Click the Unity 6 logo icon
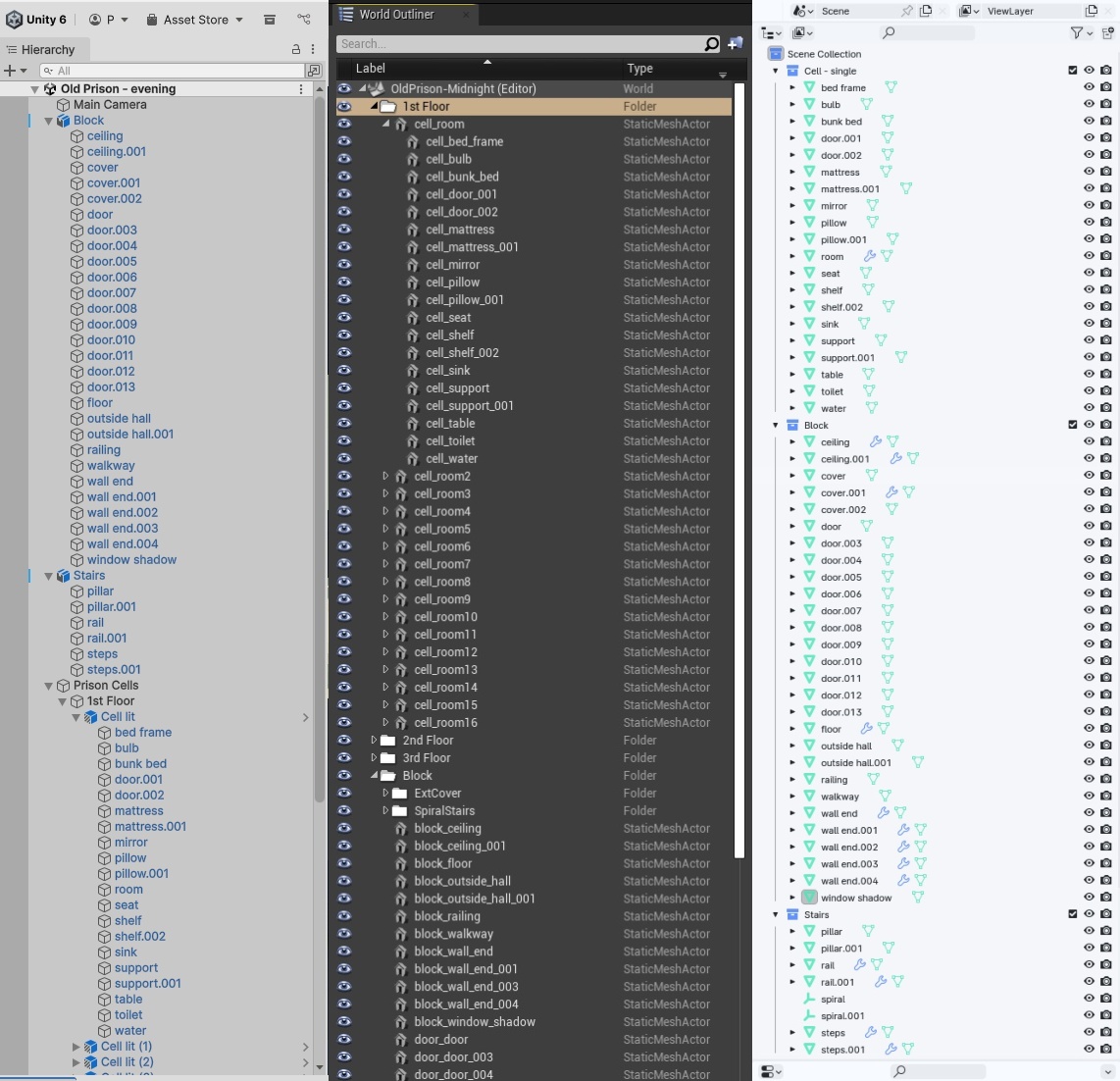The height and width of the screenshot is (1081, 1120). [14, 20]
